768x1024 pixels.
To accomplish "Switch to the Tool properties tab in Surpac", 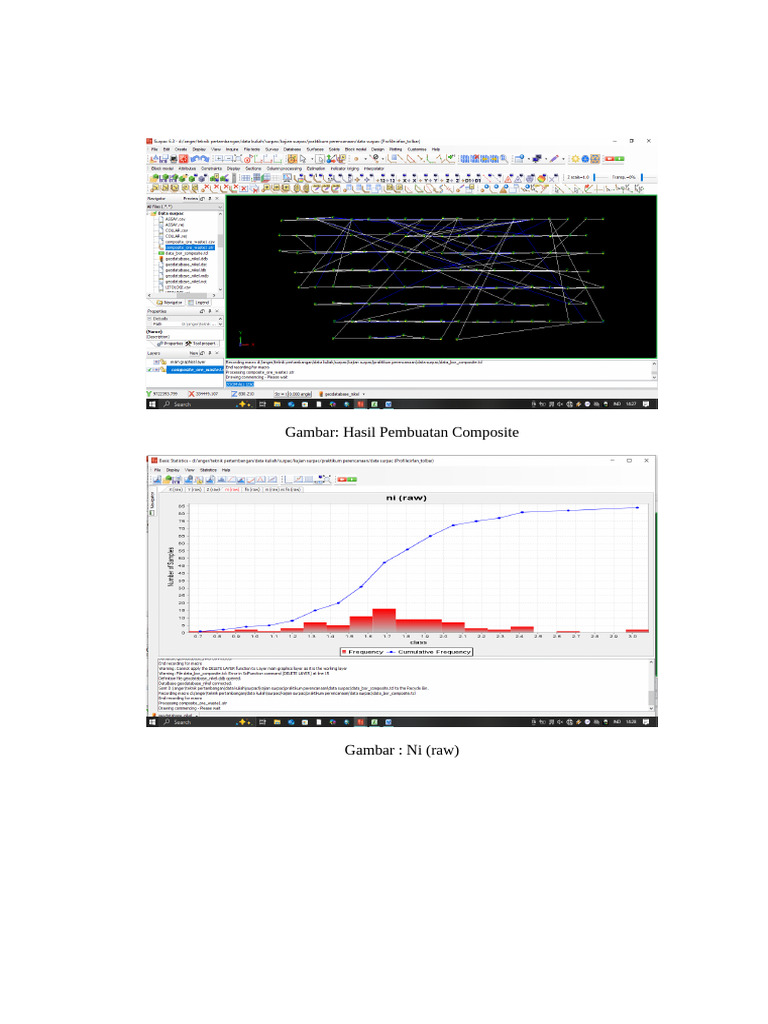I will (202, 344).
